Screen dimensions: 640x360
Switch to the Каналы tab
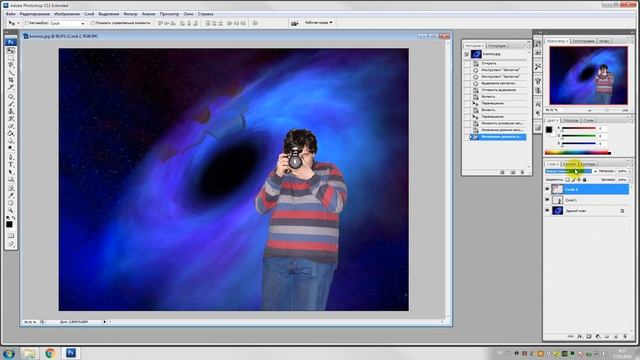[x=570, y=164]
